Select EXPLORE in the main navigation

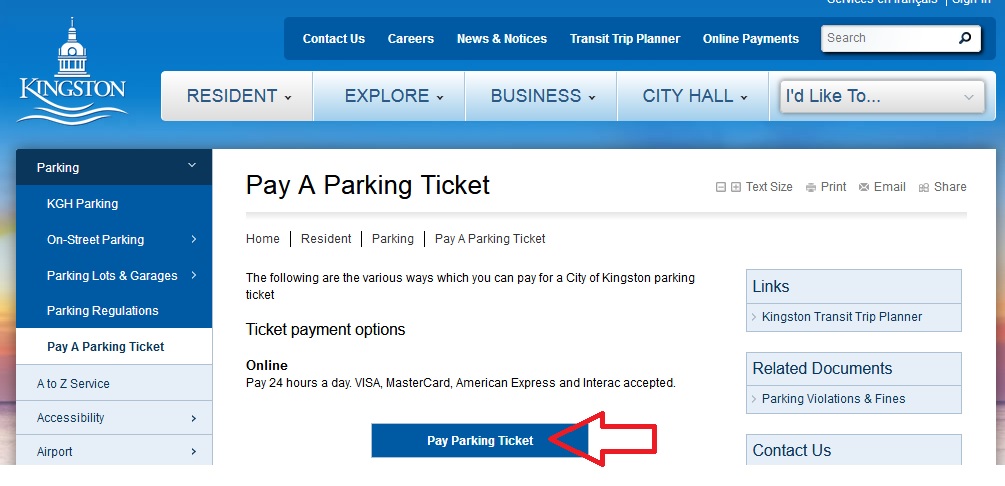[393, 97]
